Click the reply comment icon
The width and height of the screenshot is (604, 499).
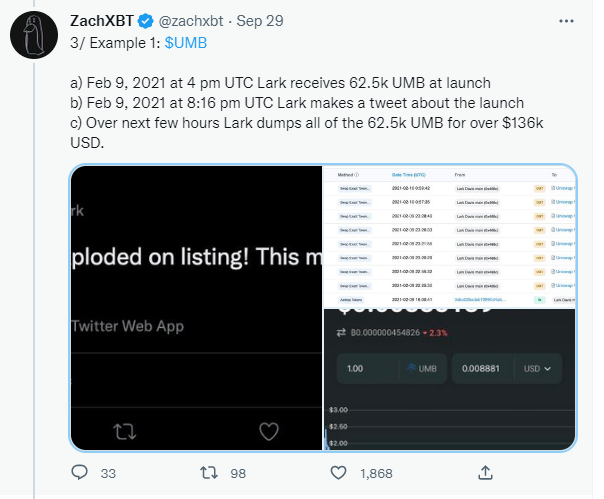point(82,471)
